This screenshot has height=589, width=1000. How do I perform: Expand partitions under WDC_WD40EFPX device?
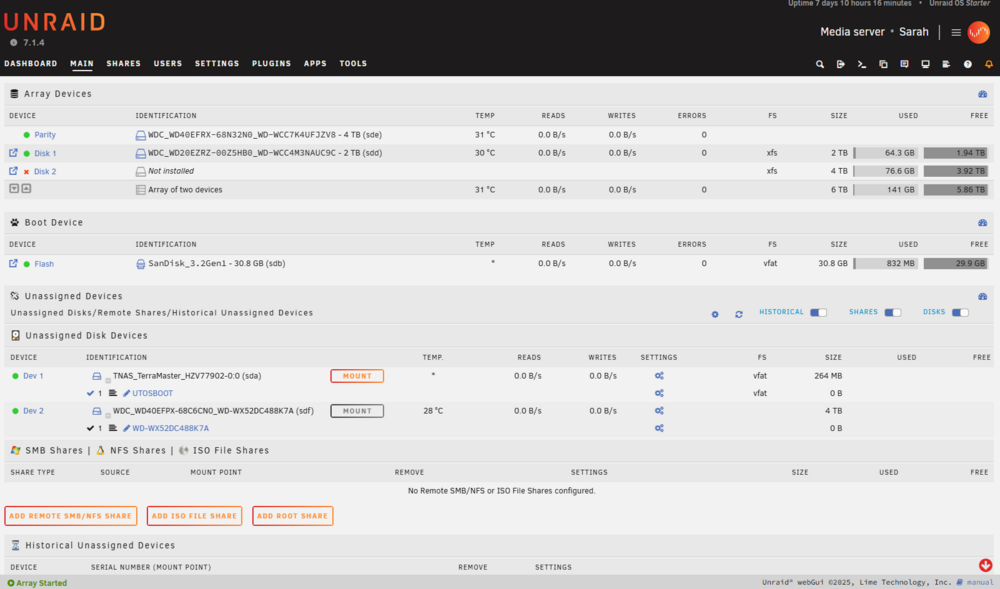[x=108, y=415]
